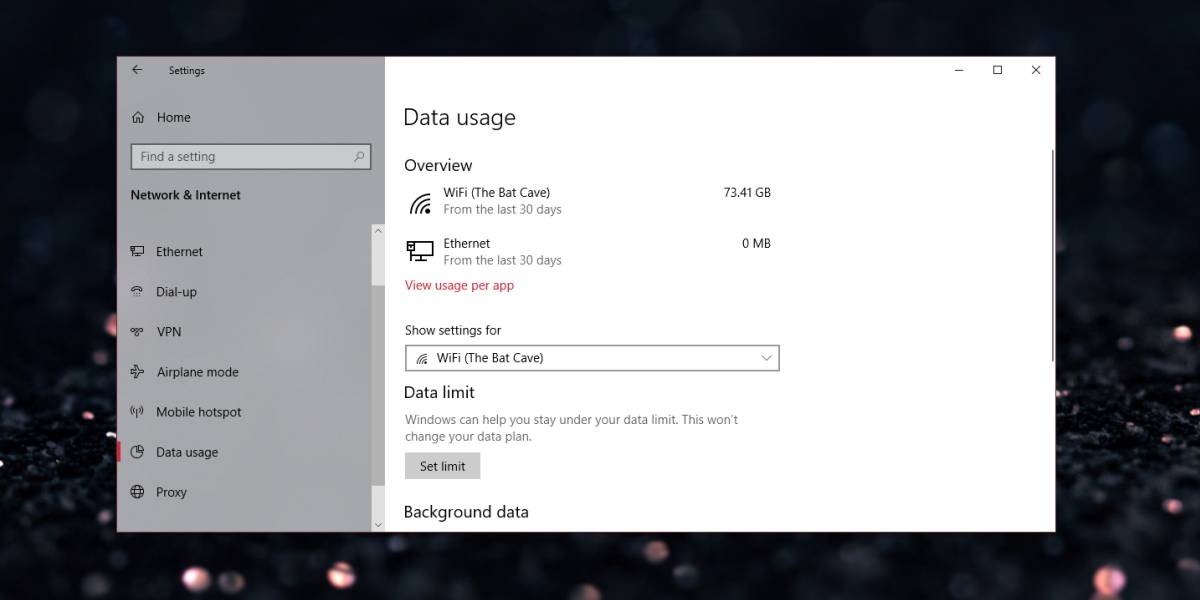Click the Airplane mode icon
Viewport: 1200px width, 600px height.
click(x=137, y=372)
